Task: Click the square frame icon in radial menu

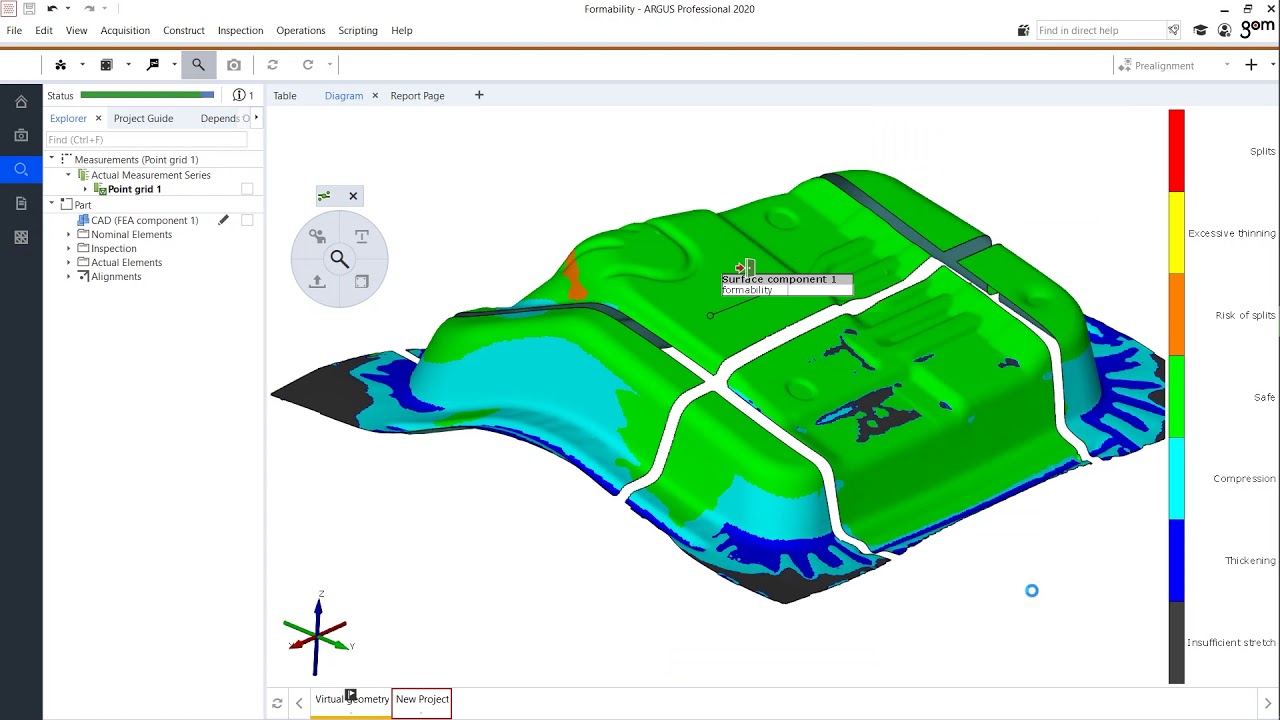Action: click(x=362, y=282)
